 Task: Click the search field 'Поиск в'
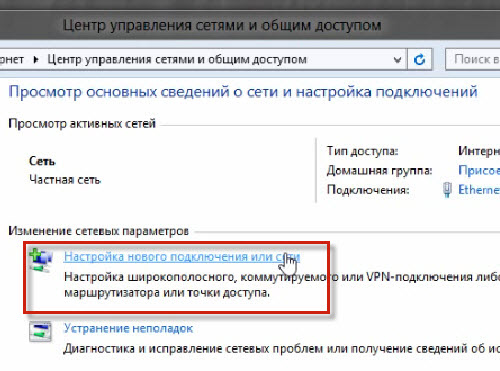click(x=473, y=59)
